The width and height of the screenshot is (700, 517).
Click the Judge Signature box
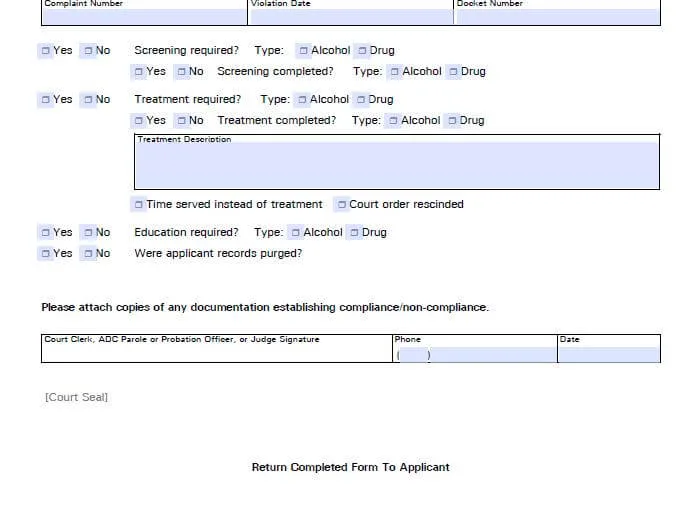tap(217, 349)
